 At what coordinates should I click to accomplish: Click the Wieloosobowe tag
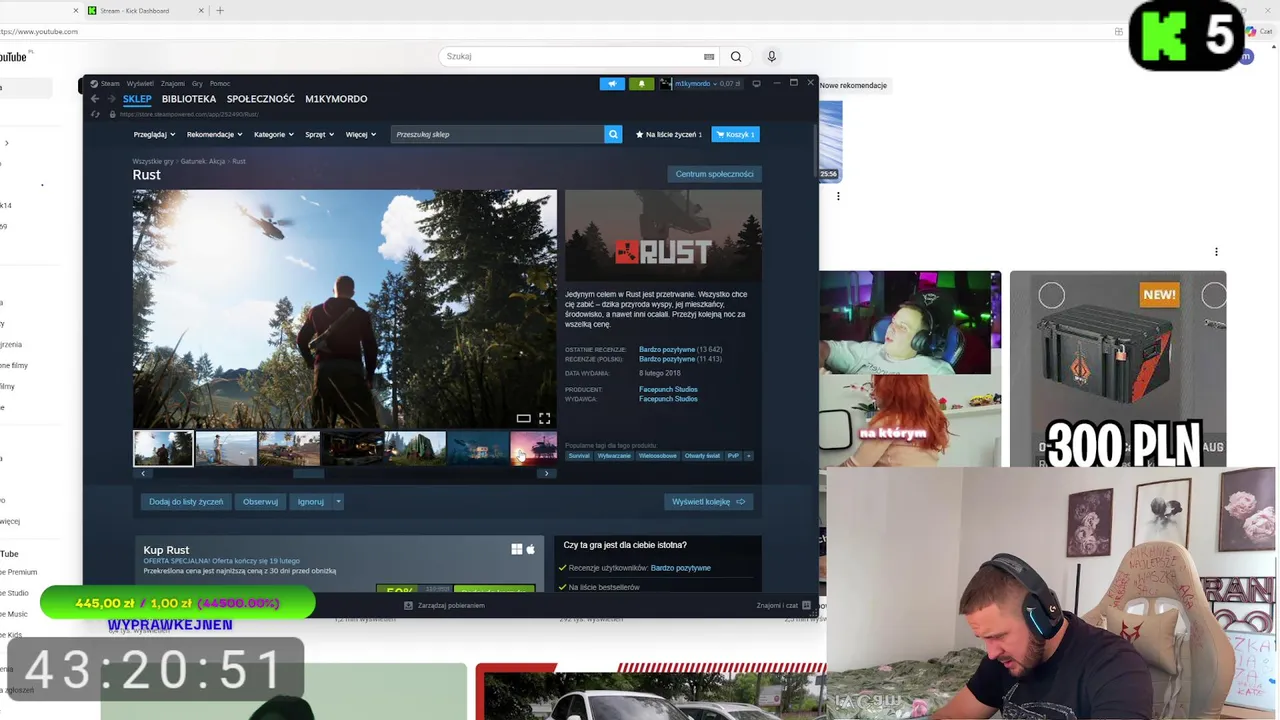(x=658, y=456)
